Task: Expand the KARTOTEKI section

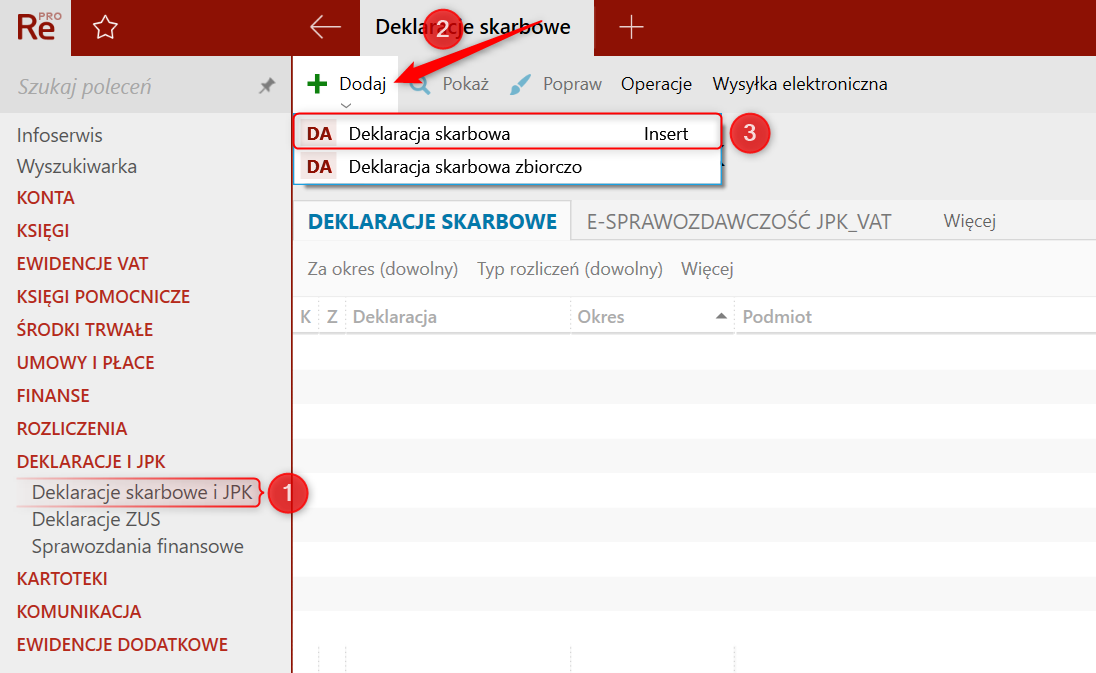Action: tap(62, 579)
